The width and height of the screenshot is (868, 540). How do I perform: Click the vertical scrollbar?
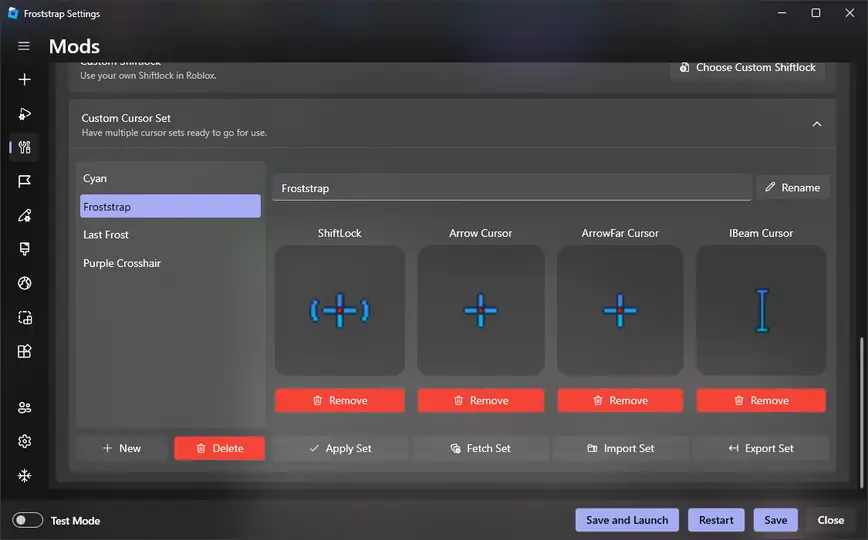[x=861, y=413]
